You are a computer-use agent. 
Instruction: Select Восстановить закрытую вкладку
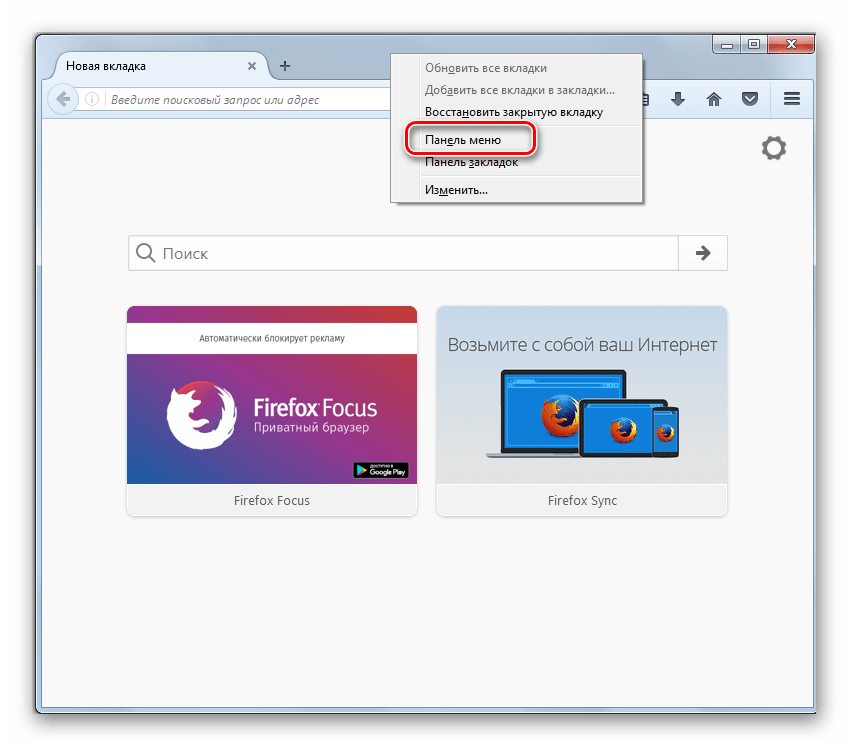point(513,112)
